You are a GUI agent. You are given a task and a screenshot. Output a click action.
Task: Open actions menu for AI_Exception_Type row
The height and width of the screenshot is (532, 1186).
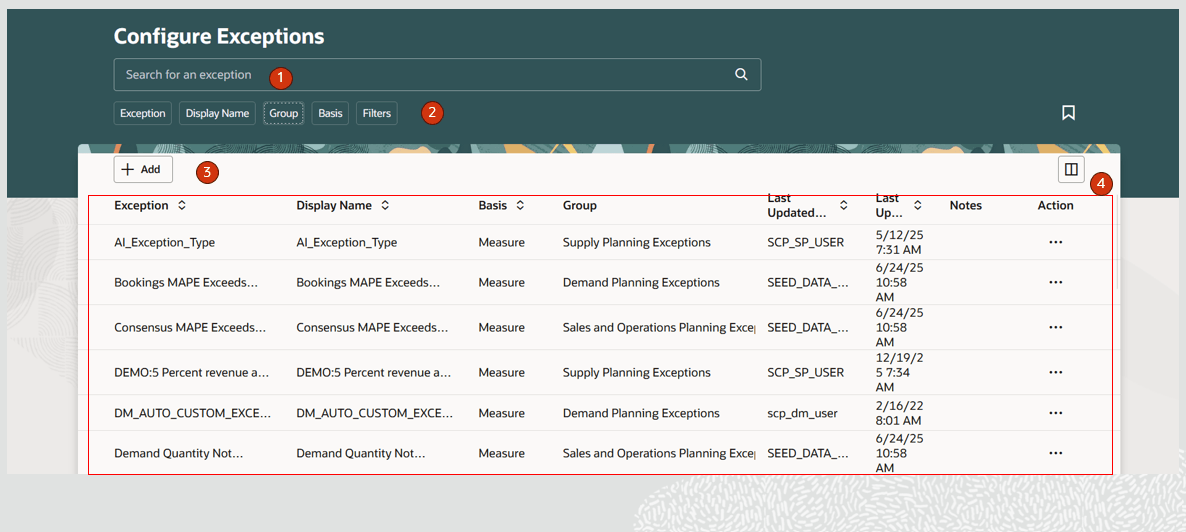[x=1055, y=242]
